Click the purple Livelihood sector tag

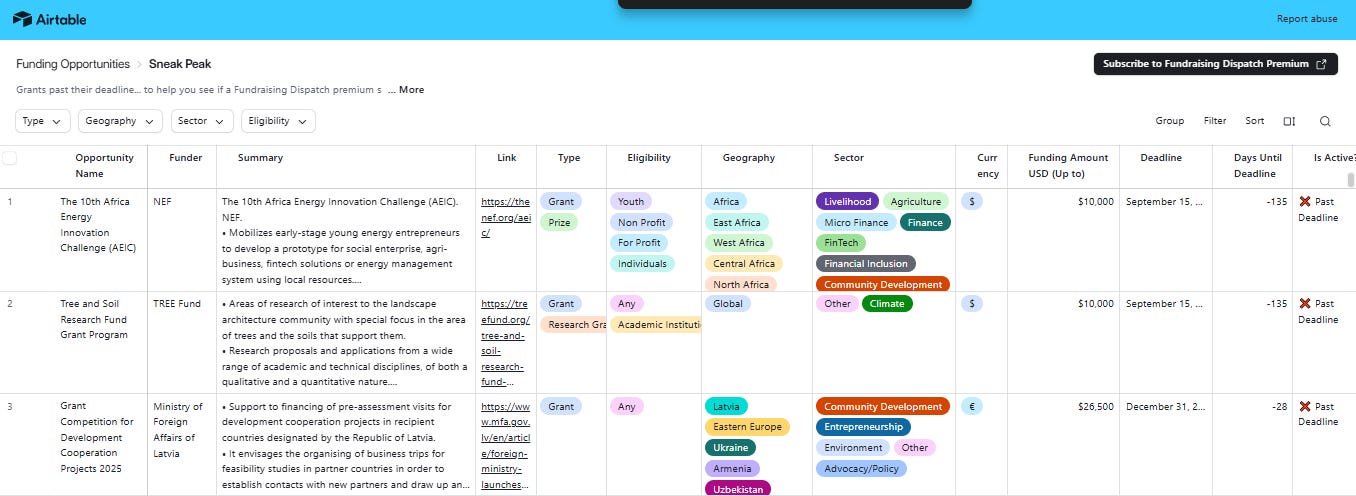(847, 202)
